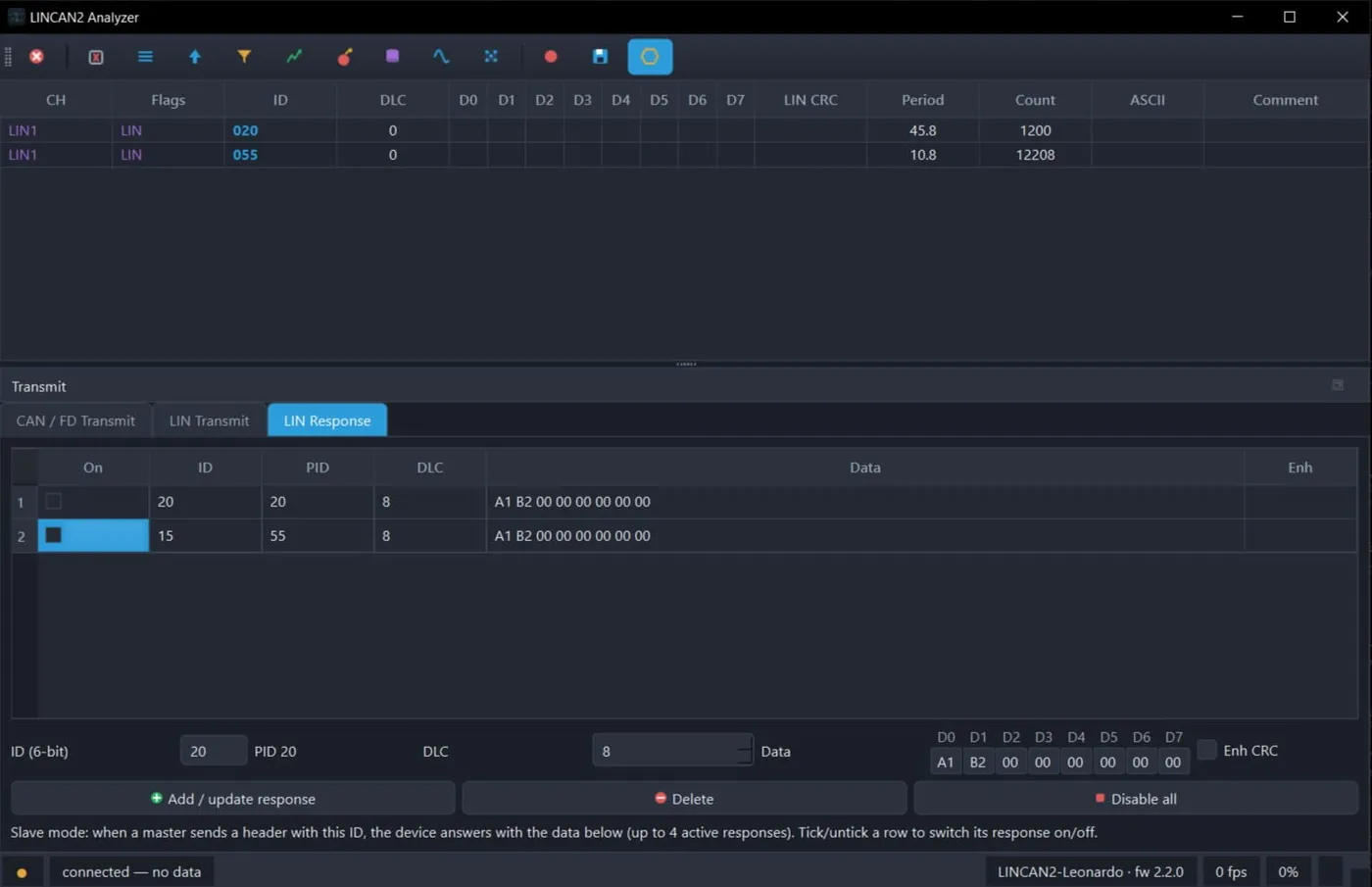Image resolution: width=1372 pixels, height=887 pixels.
Task: Switch to CAN / FD Transmit tab
Action: click(x=75, y=420)
